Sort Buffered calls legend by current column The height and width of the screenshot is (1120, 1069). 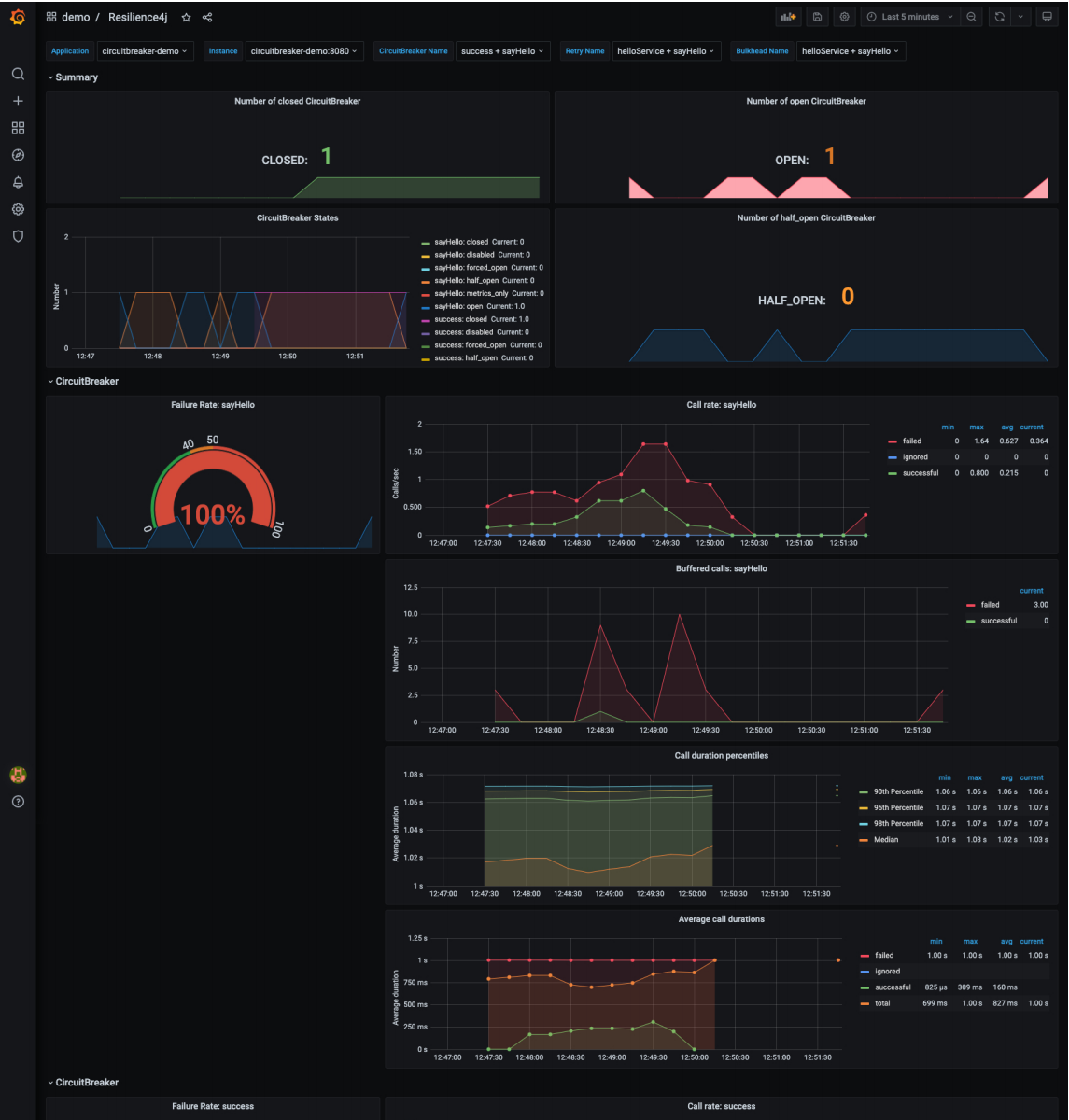1032,591
